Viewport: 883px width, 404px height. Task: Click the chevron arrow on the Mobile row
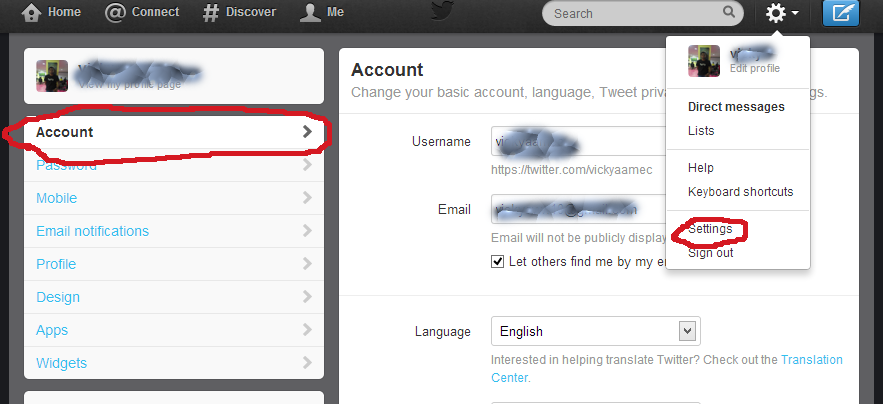[307, 198]
